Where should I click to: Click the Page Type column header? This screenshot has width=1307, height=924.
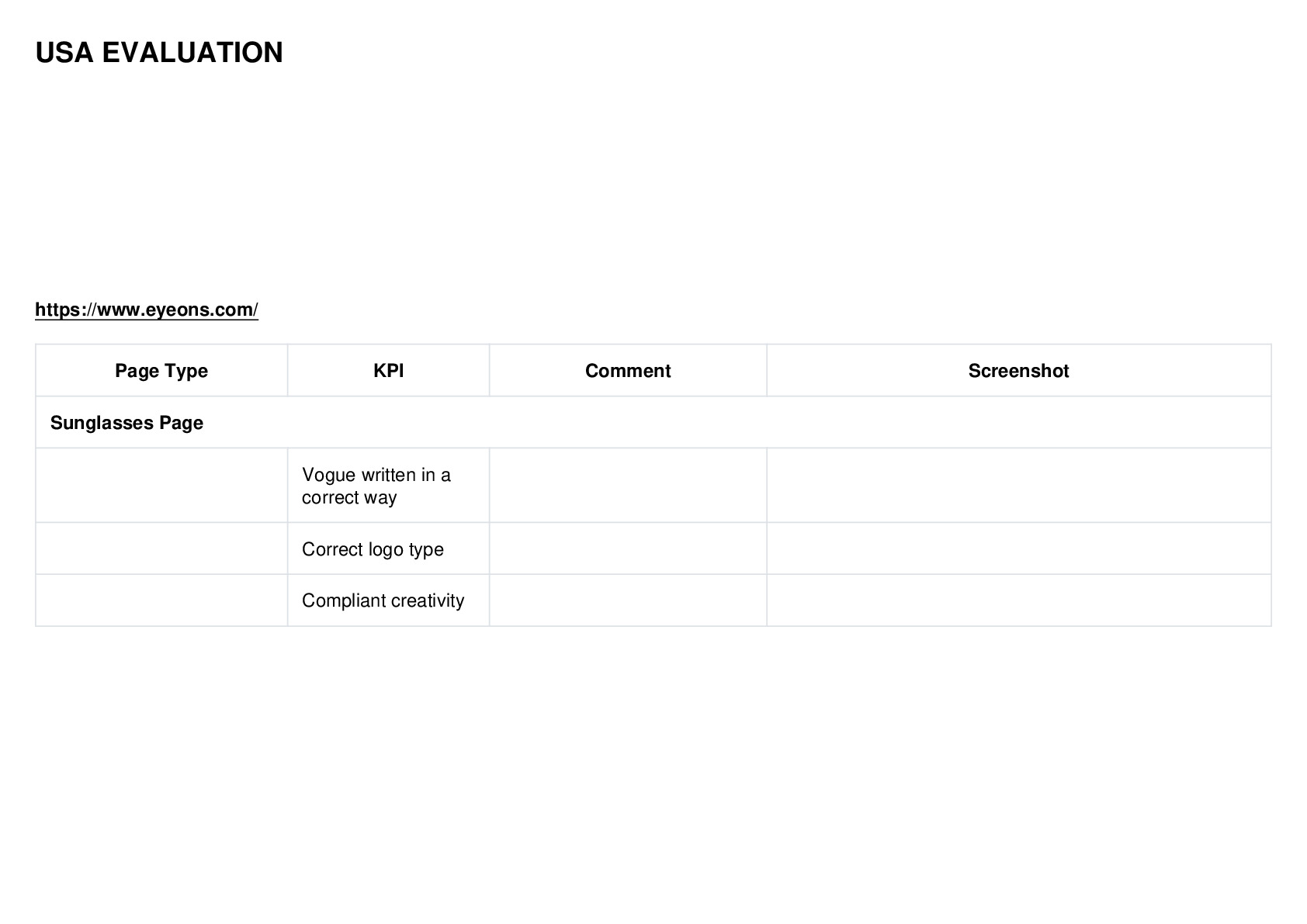161,371
